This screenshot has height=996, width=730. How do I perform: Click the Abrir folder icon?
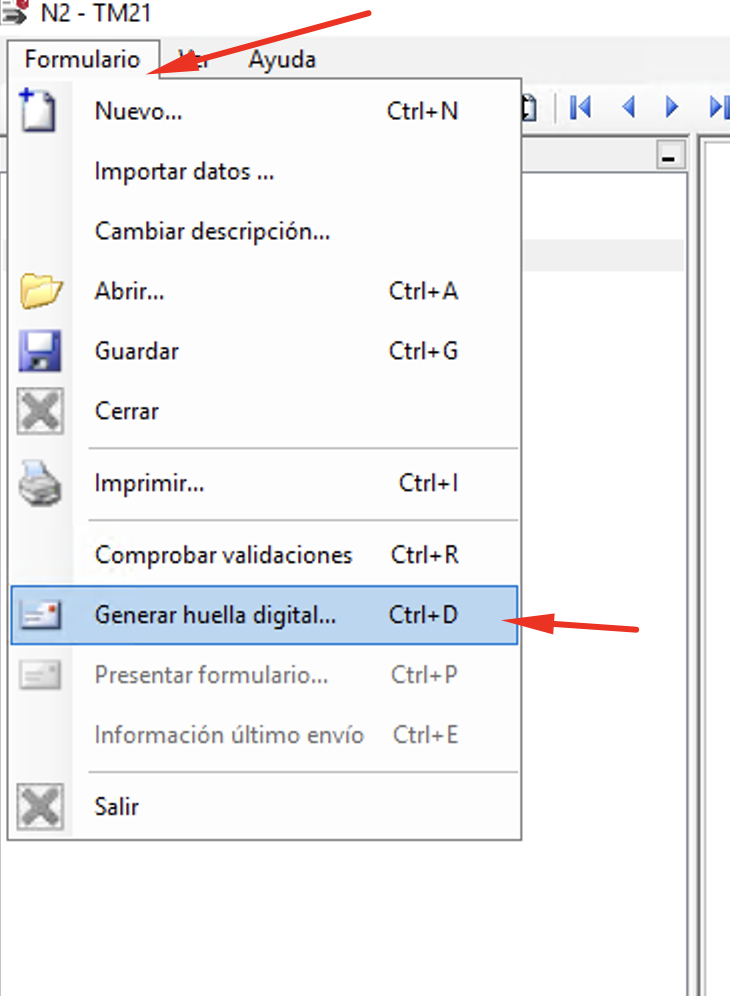click(x=40, y=291)
